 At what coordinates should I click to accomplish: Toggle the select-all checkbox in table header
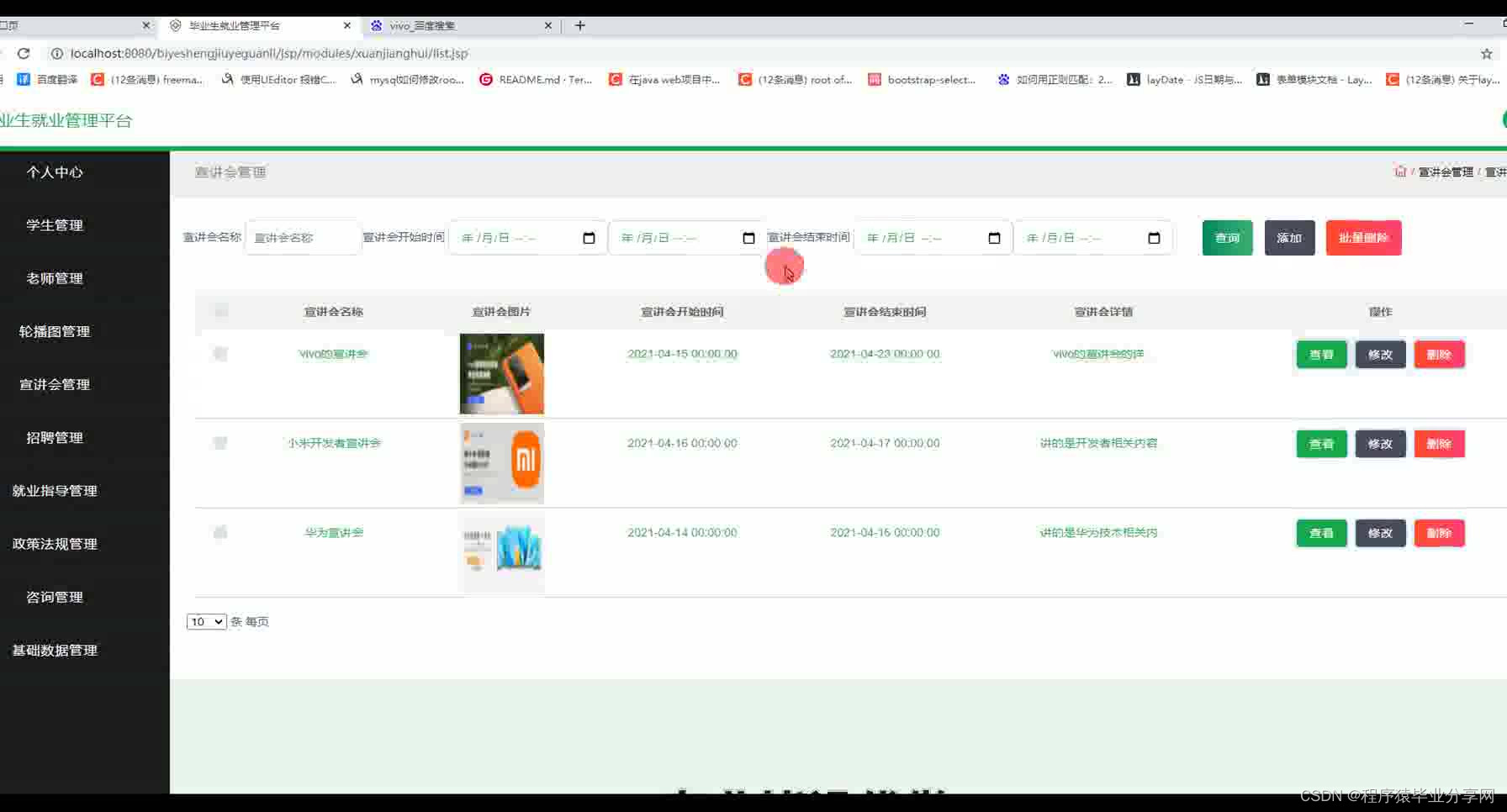[x=221, y=311]
